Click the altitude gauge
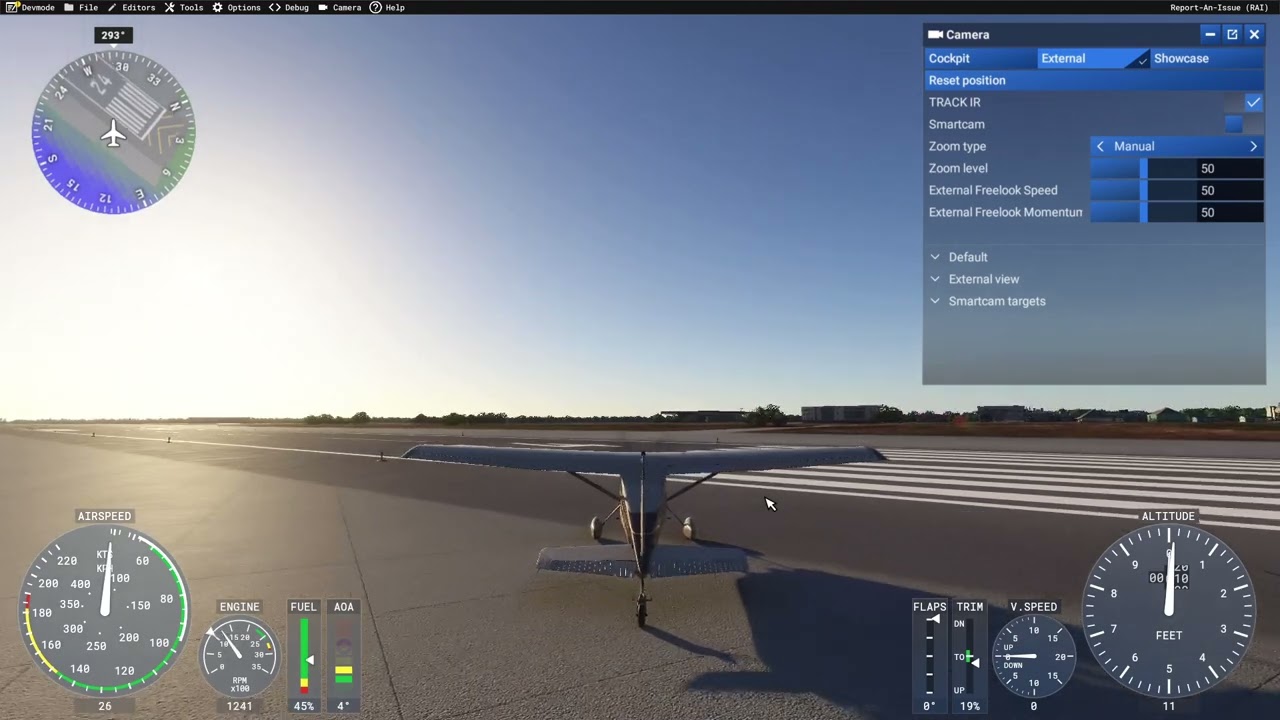 (x=1168, y=610)
